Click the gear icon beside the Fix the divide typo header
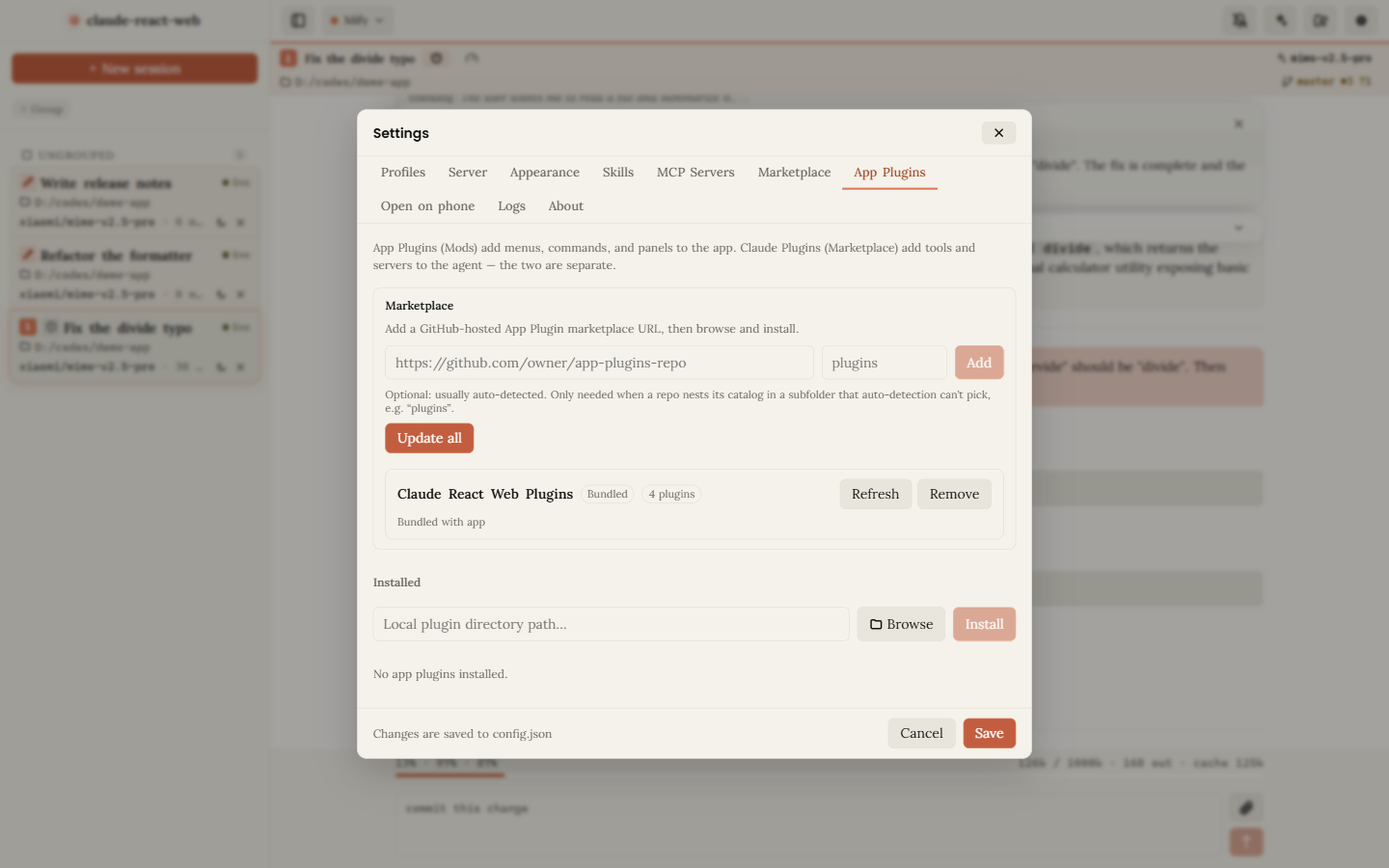 coord(436,59)
